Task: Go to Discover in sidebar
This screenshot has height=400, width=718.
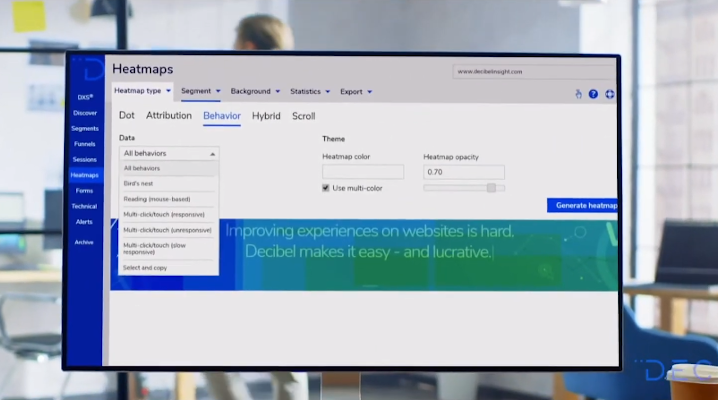Action: pyautogui.click(x=85, y=113)
